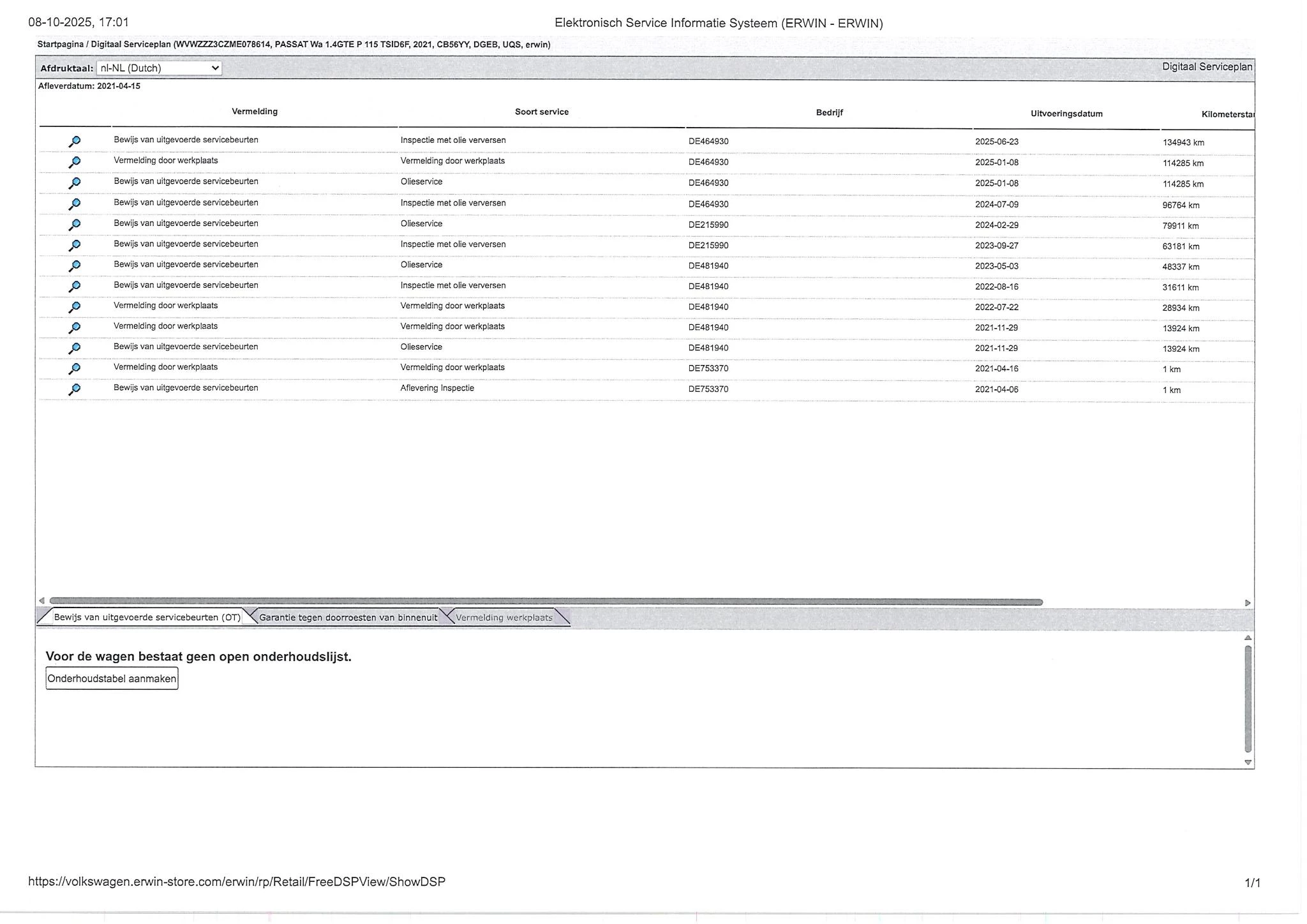View details of the 79911 km Olieservice
The height and width of the screenshot is (924, 1307).
click(75, 225)
